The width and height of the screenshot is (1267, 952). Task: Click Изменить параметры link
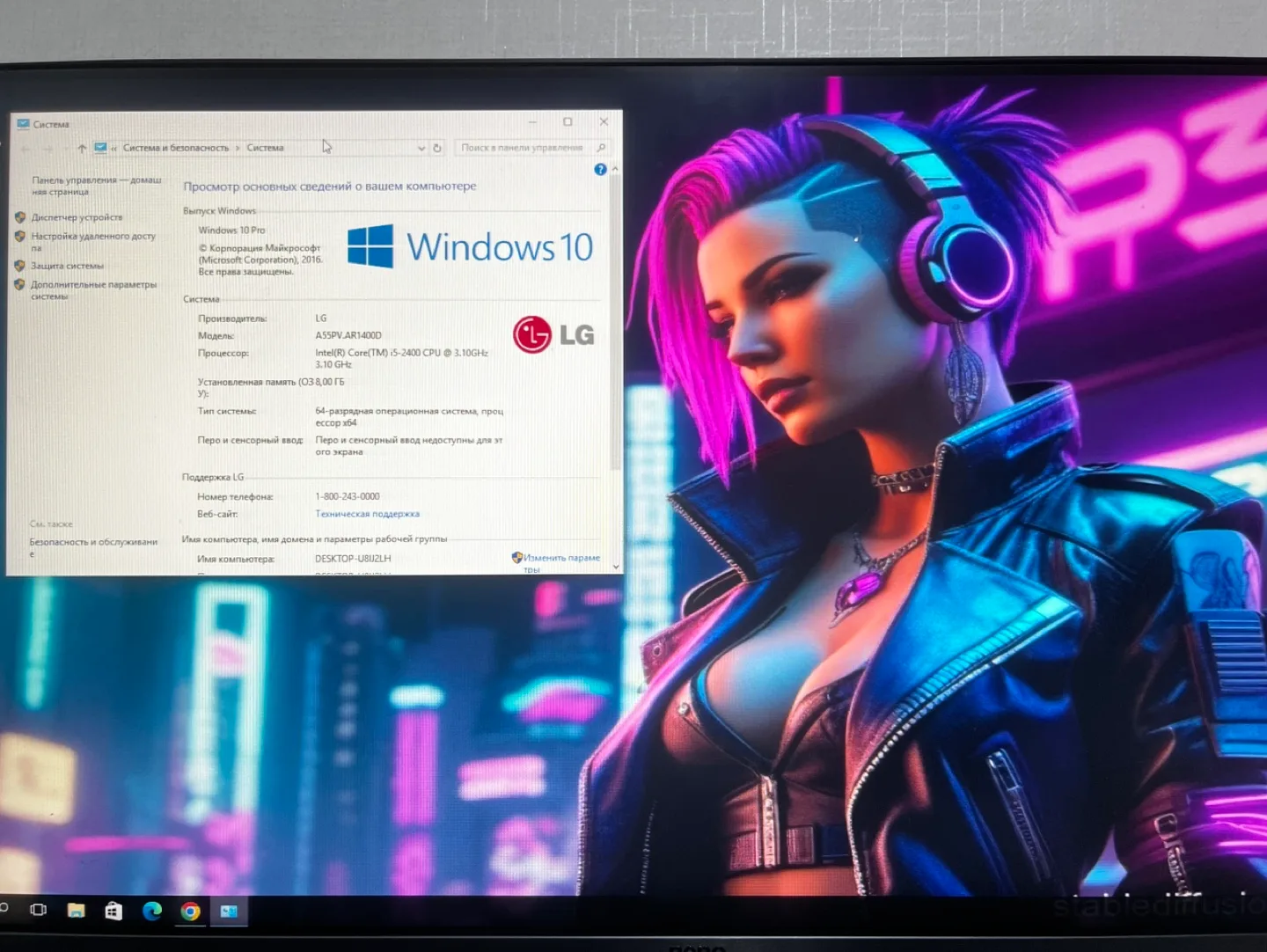[561, 563]
